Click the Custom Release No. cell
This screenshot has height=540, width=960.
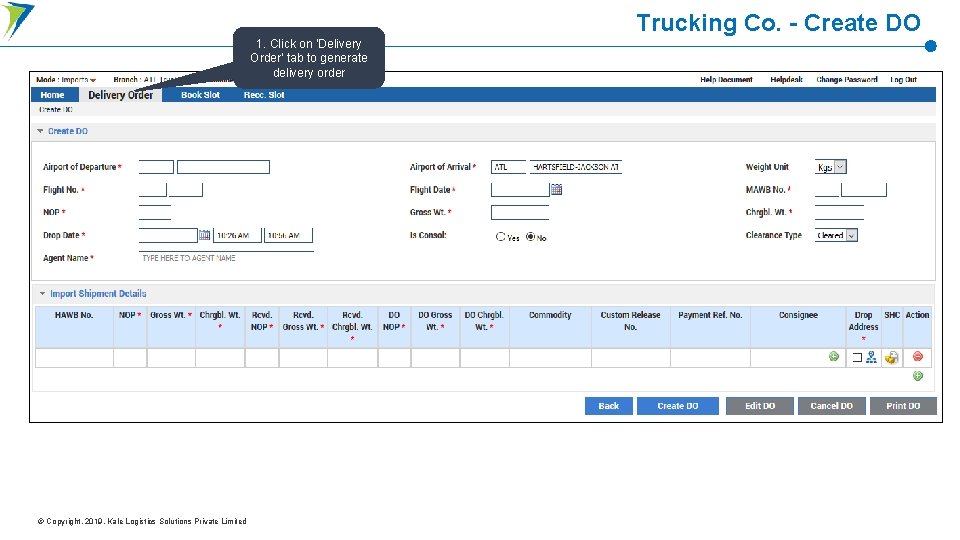click(x=631, y=358)
